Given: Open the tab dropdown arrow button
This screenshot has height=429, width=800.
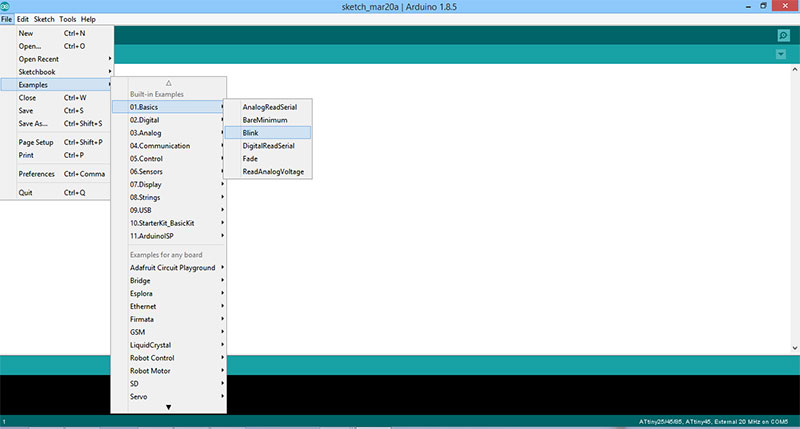Looking at the screenshot, I should pyautogui.click(x=781, y=54).
